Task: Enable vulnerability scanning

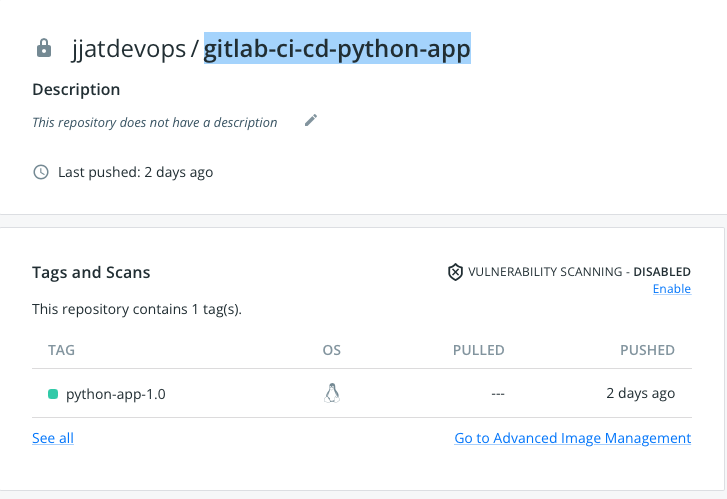Action: (x=671, y=289)
